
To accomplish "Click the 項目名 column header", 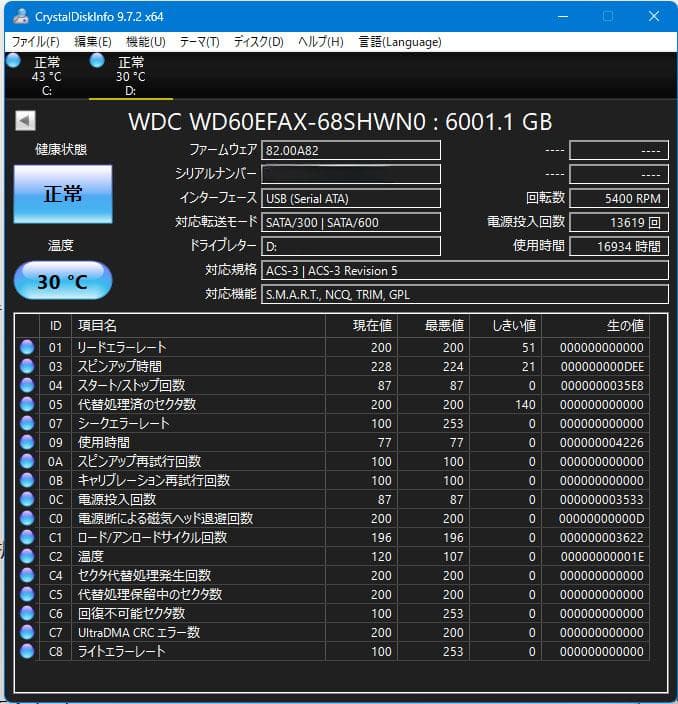I will 198,326.
